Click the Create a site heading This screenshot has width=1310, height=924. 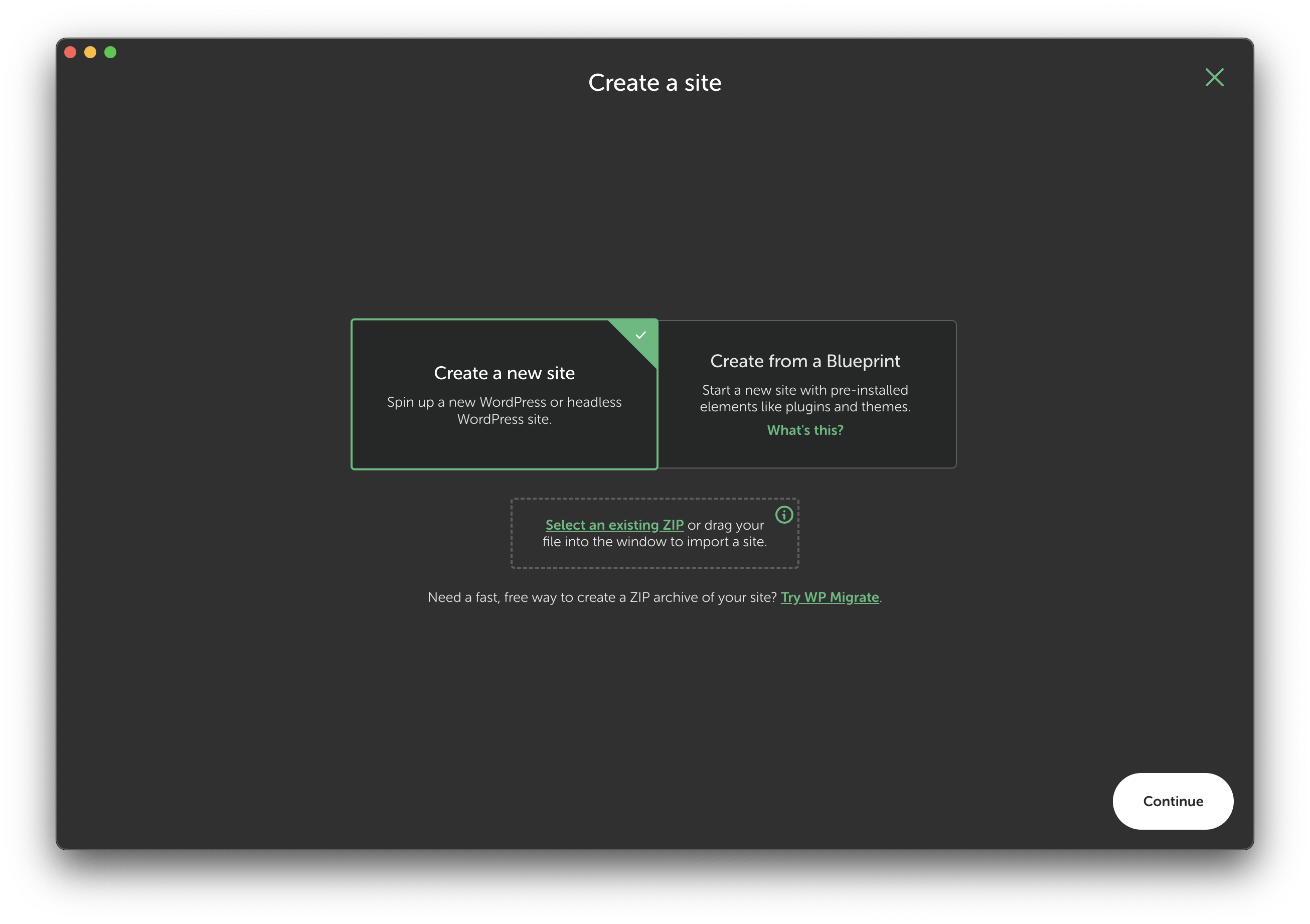coord(654,83)
